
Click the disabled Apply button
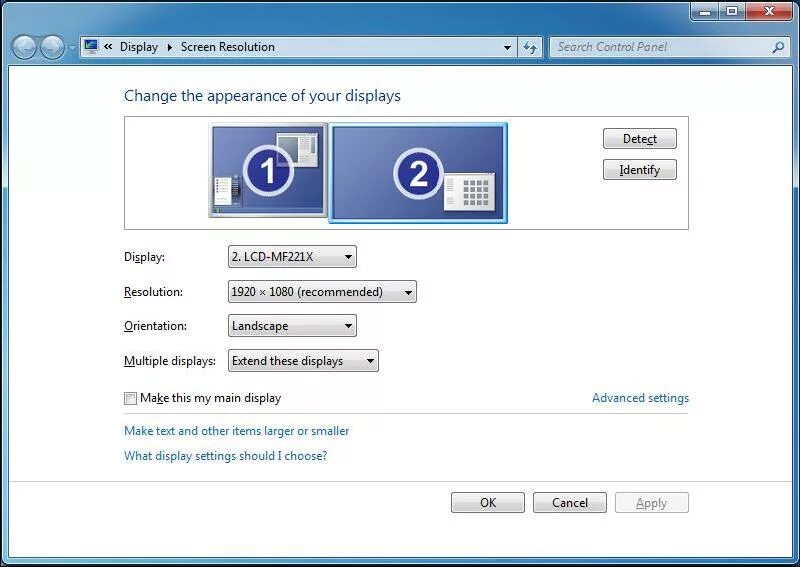pos(652,503)
